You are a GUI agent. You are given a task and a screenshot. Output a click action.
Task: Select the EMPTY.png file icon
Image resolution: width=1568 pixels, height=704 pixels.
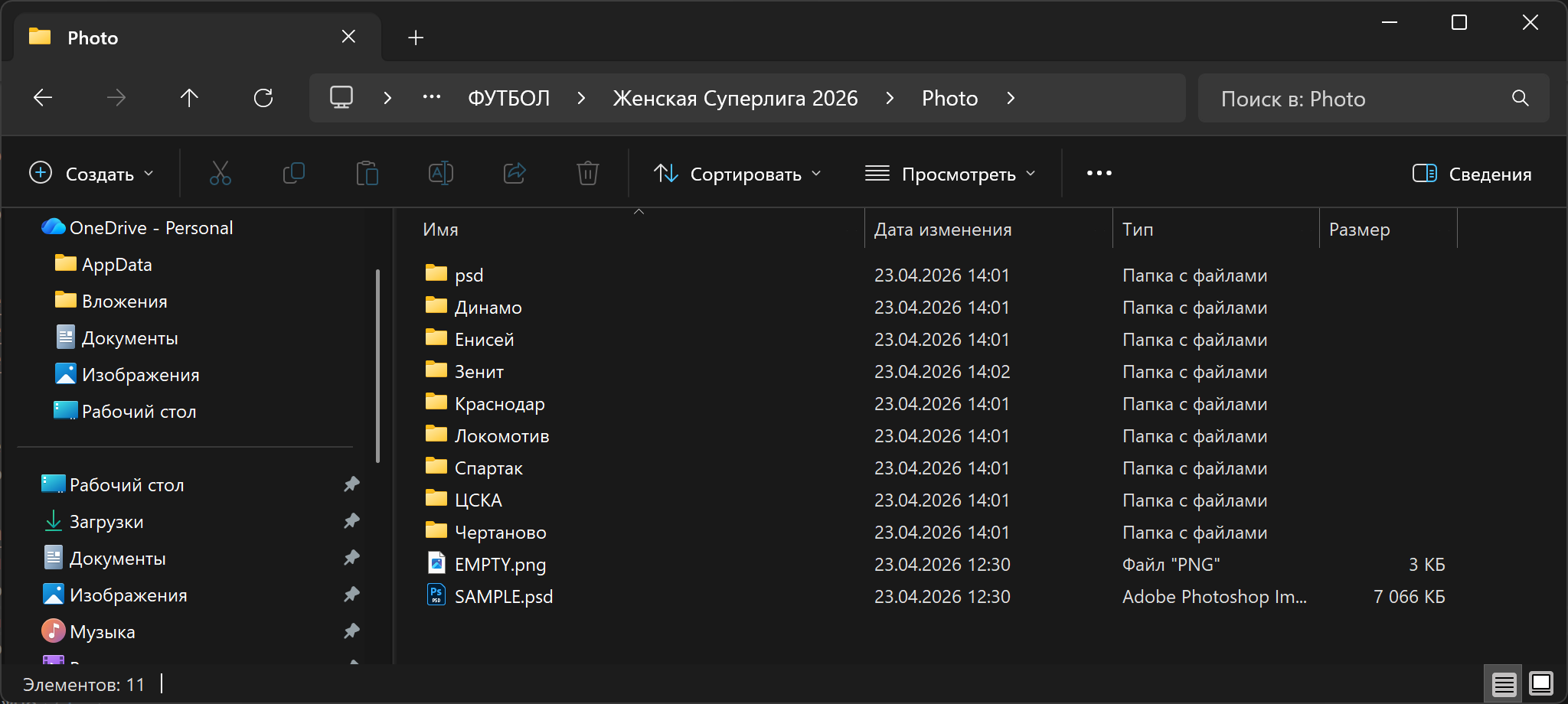[436, 563]
